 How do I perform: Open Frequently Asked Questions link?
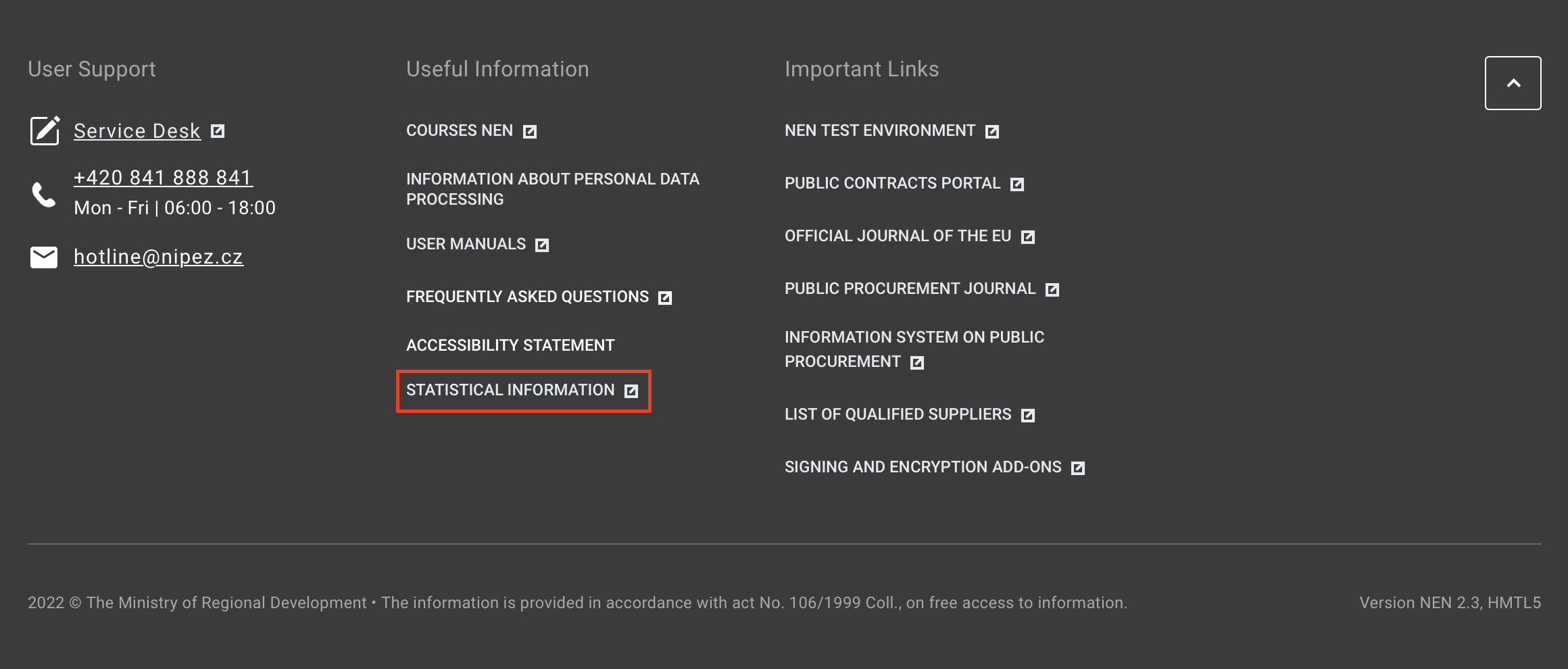click(527, 297)
